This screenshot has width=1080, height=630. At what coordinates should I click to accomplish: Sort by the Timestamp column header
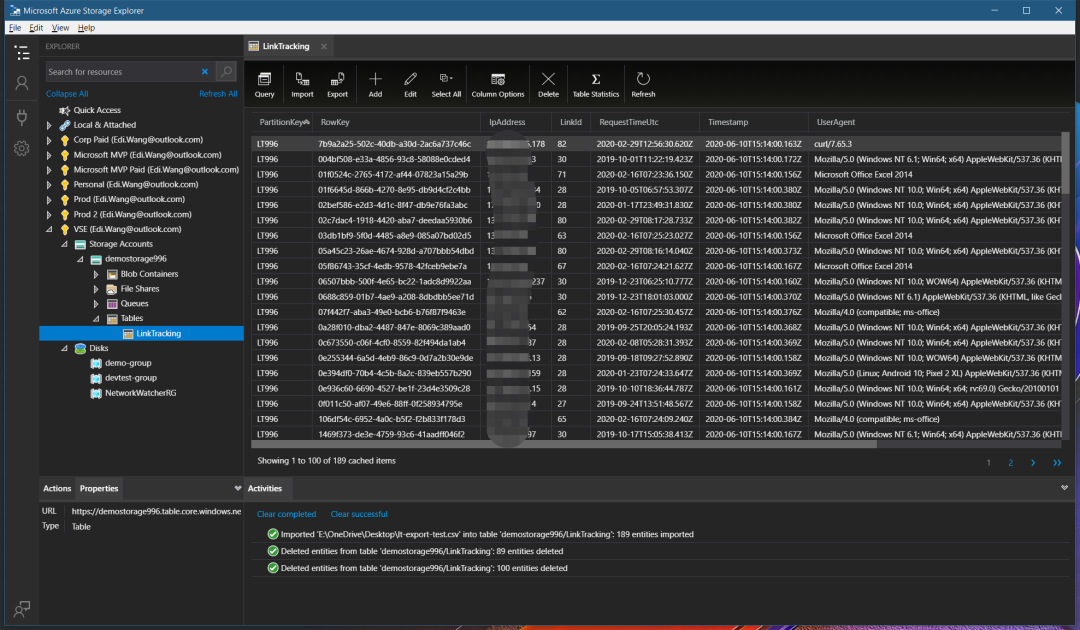click(728, 121)
